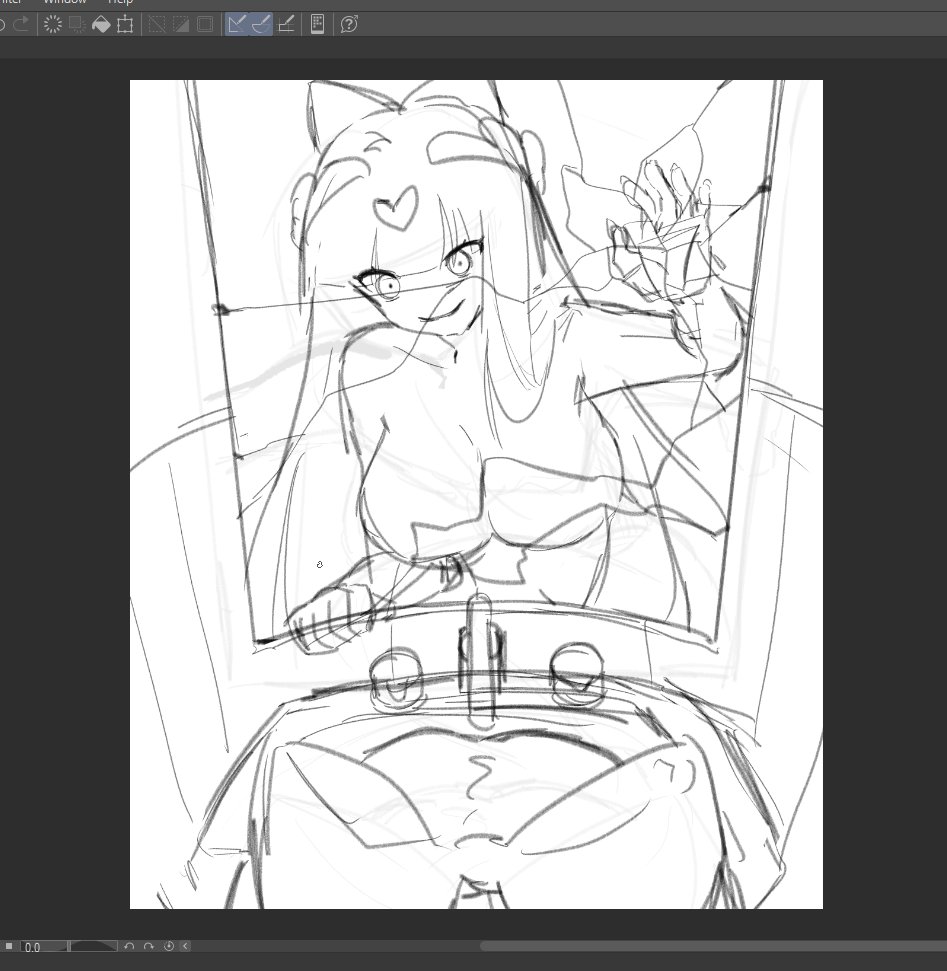Screen dimensions: 947x971
Task: Click the Delete sunburst icon
Action: point(53,24)
